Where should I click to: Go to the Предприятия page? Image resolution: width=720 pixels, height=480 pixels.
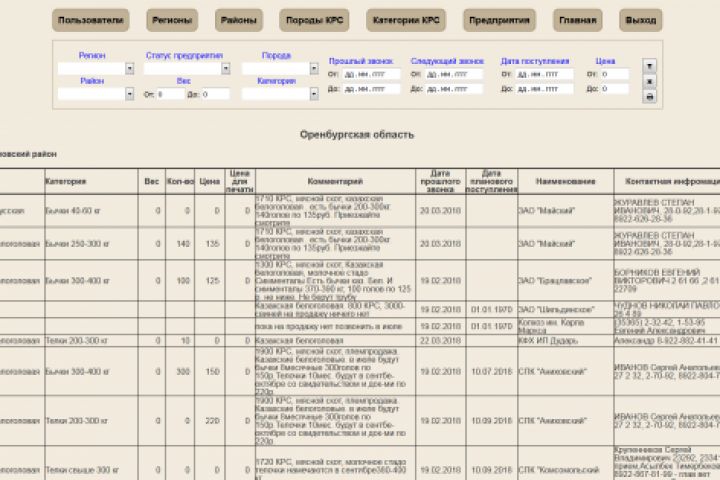coord(500,20)
